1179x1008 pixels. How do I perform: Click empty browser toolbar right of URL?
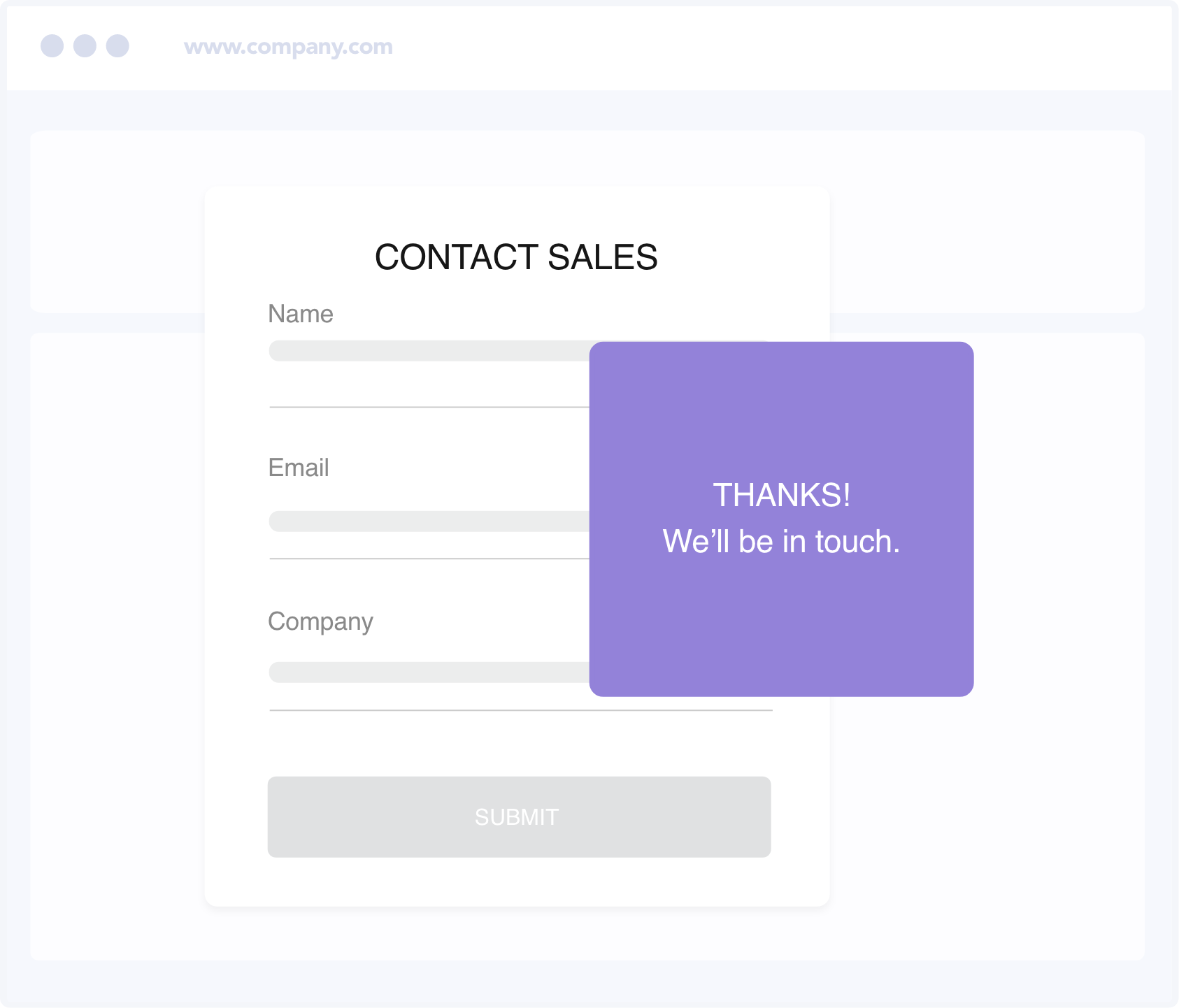(769, 47)
